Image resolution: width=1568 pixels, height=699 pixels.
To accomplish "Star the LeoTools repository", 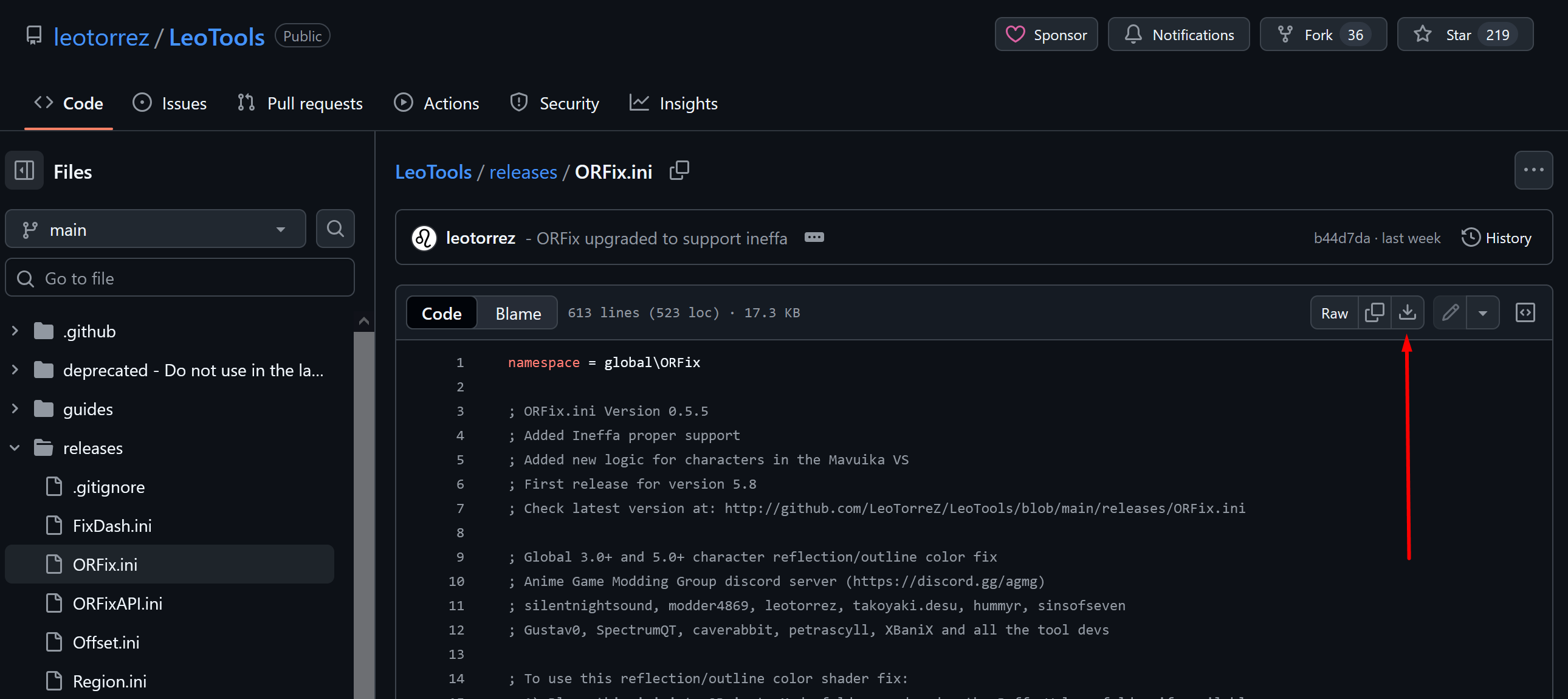I will [1459, 35].
